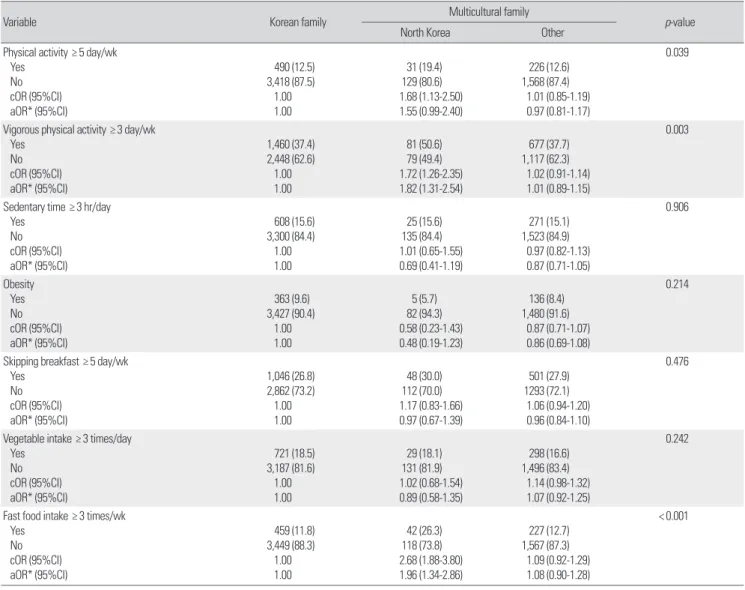Viewport: 745px width, 590px height.
Task: Select odds ratio 1.96 (1.34-2.86)
Action: [x=431, y=575]
